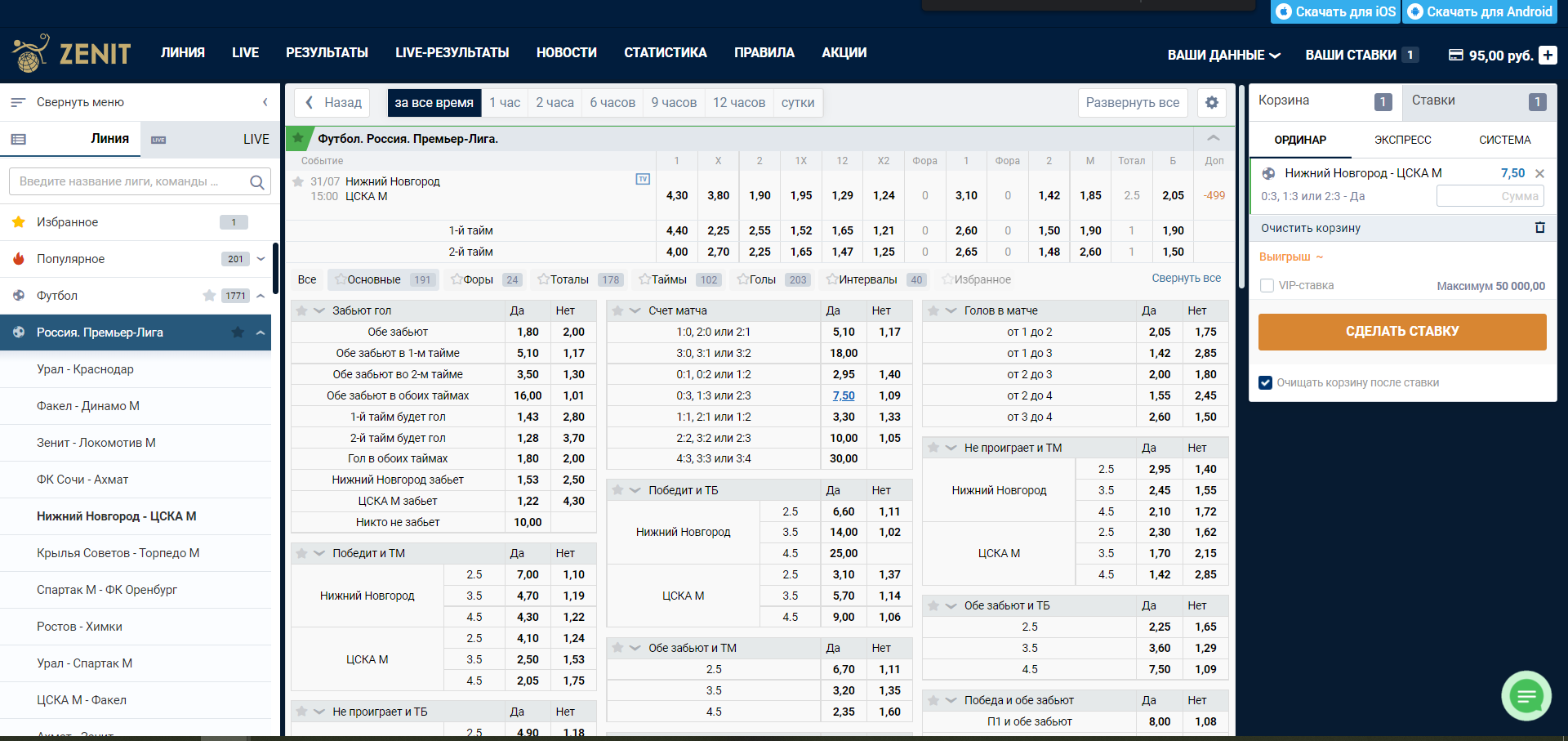The image size is (1568, 741).
Task: Remove the Нижний Новгород bet with X icon
Action: pos(1539,173)
